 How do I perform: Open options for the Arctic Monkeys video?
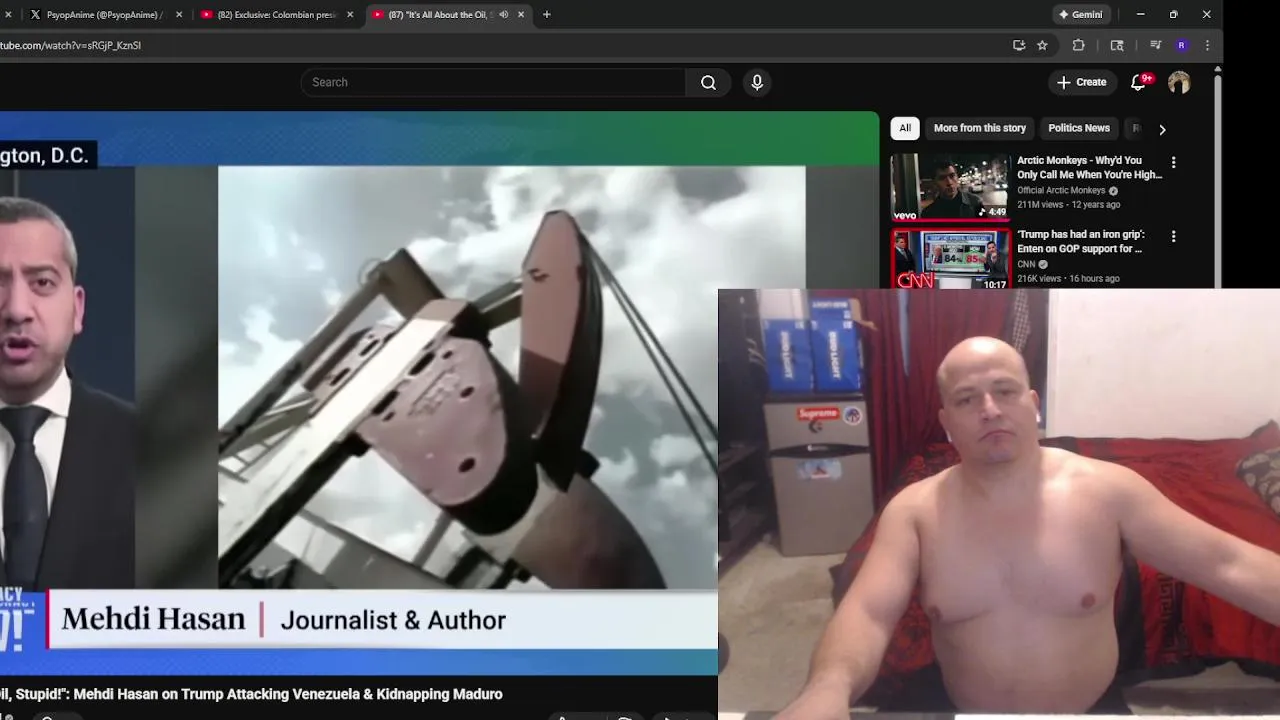click(x=1173, y=162)
